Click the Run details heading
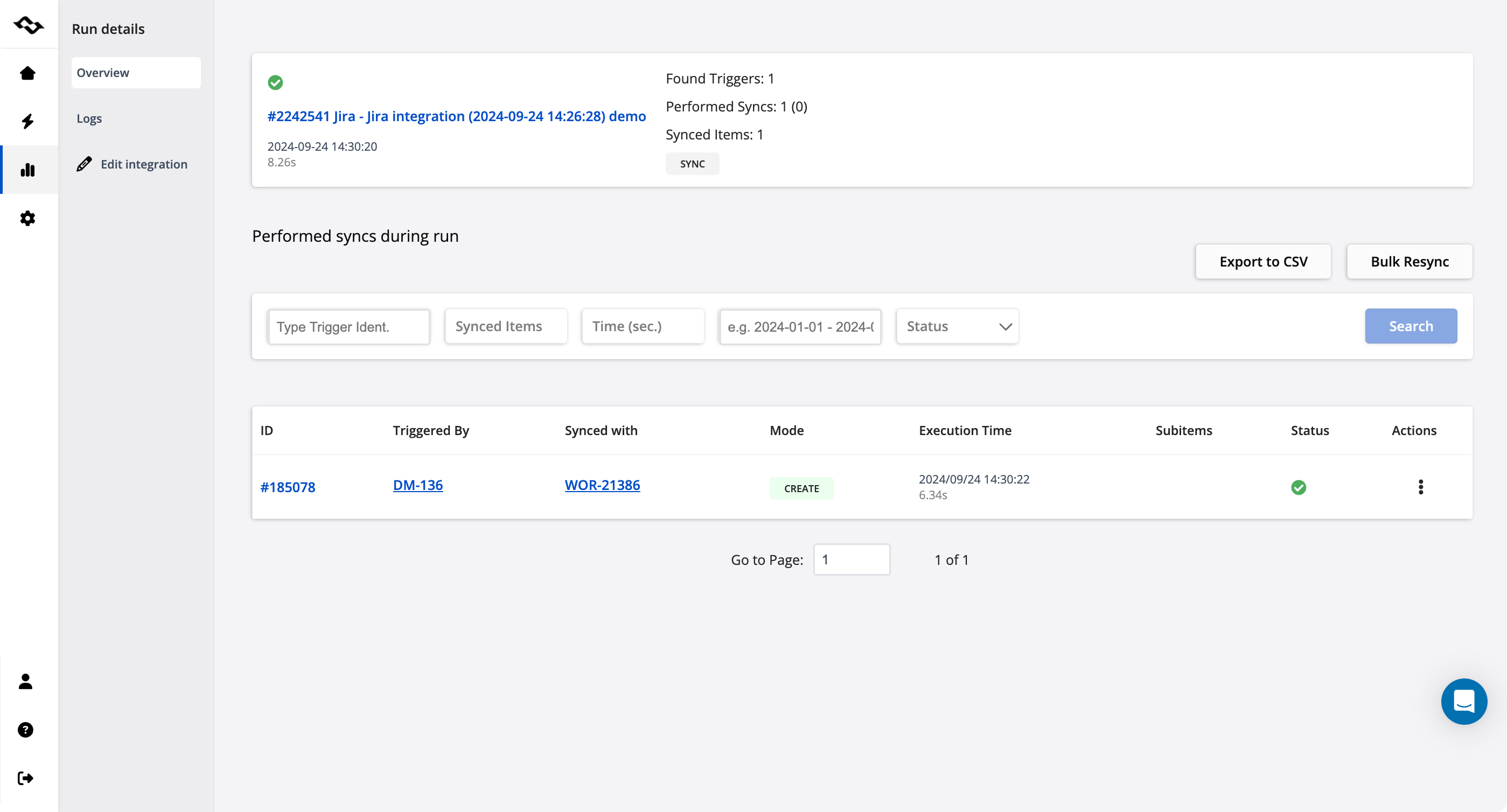Viewport: 1507px width, 812px height. (108, 29)
